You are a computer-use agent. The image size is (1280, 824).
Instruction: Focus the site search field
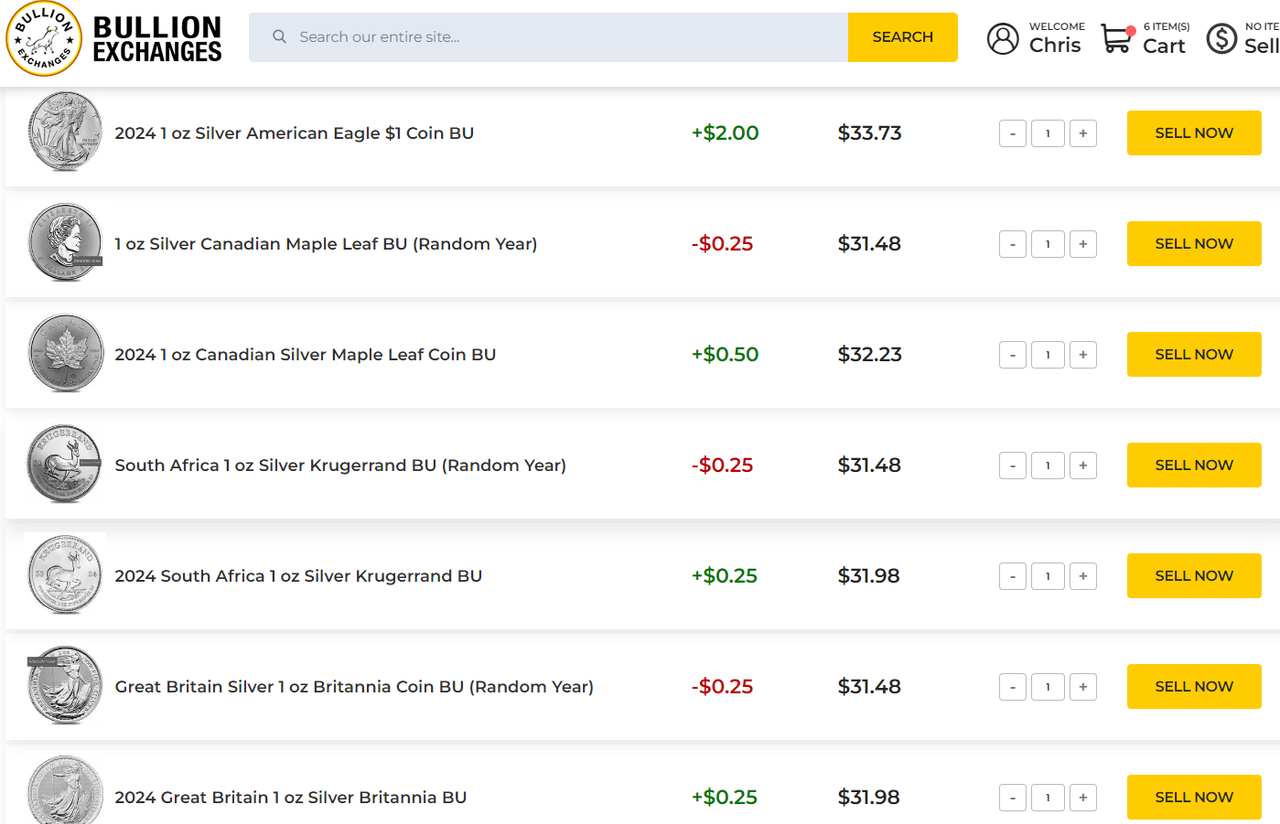click(x=548, y=37)
